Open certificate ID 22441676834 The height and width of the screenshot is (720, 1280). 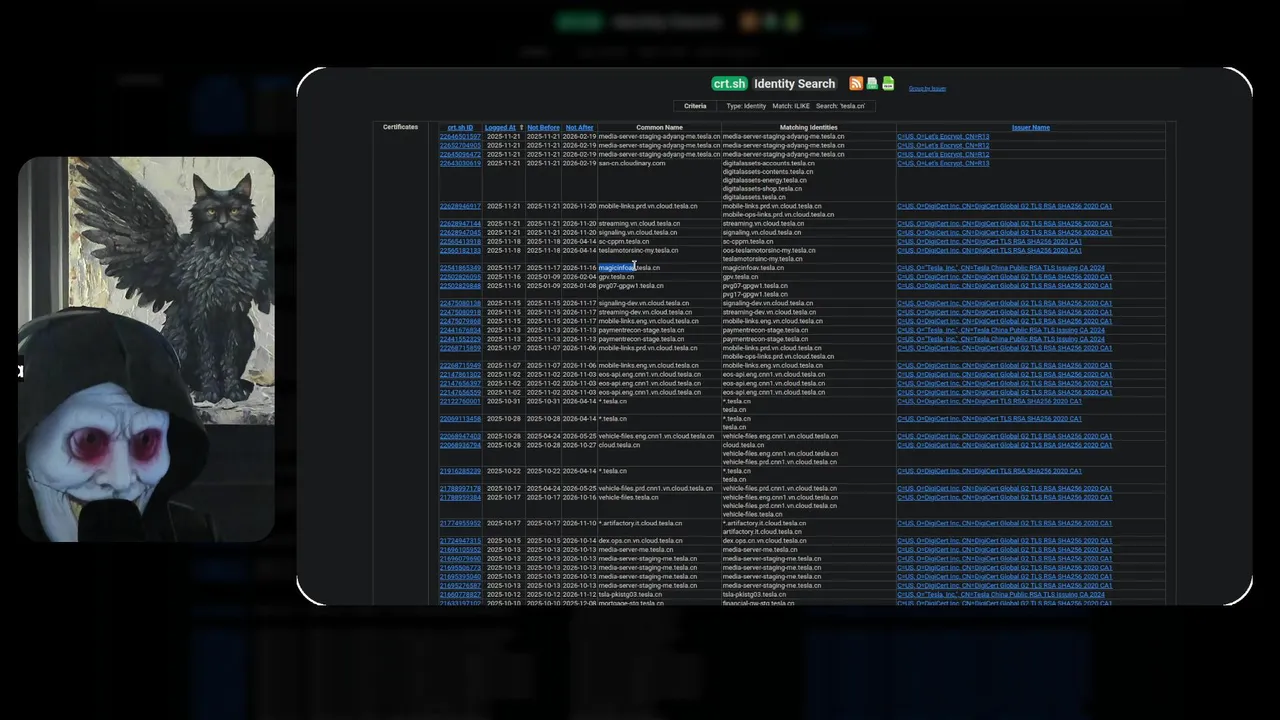pyautogui.click(x=460, y=330)
